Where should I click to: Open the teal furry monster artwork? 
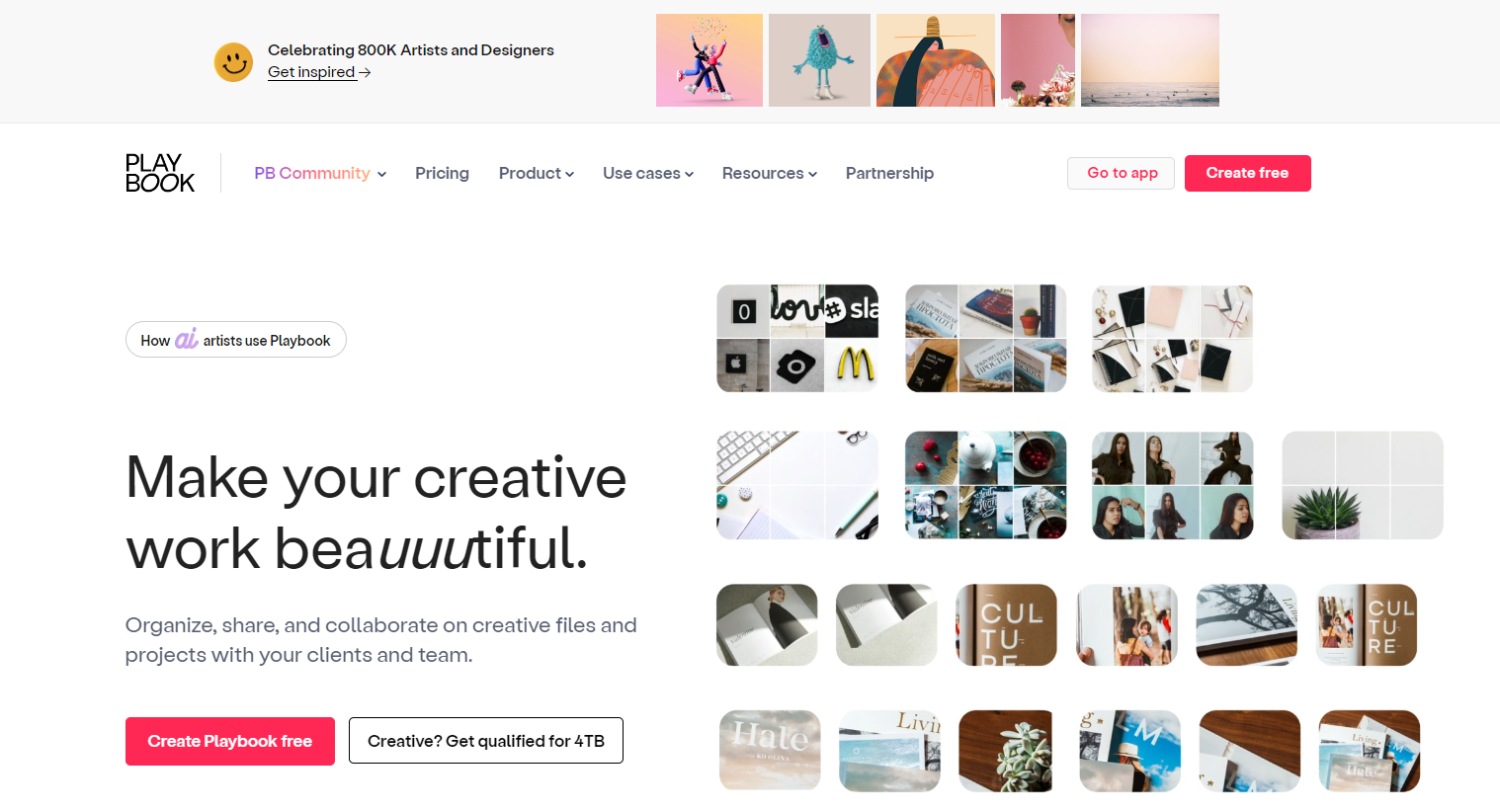click(819, 60)
